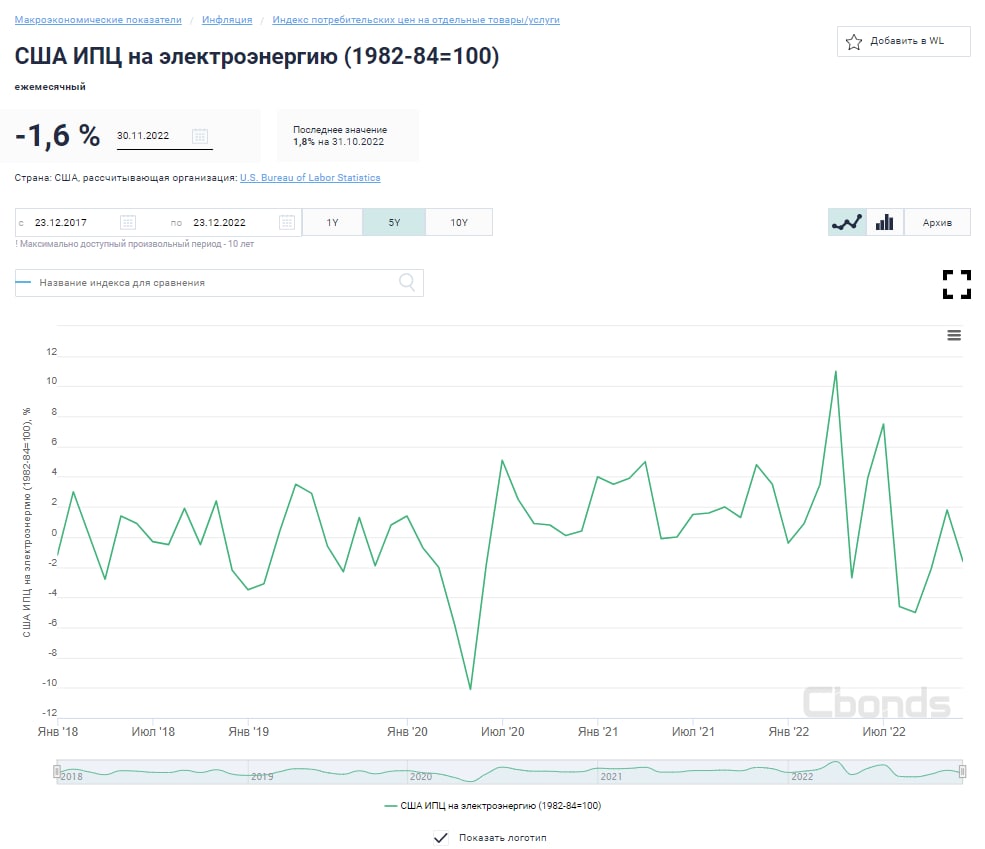
Task: Open the U.S. Bureau of Labor Statistics link
Action: click(x=310, y=178)
